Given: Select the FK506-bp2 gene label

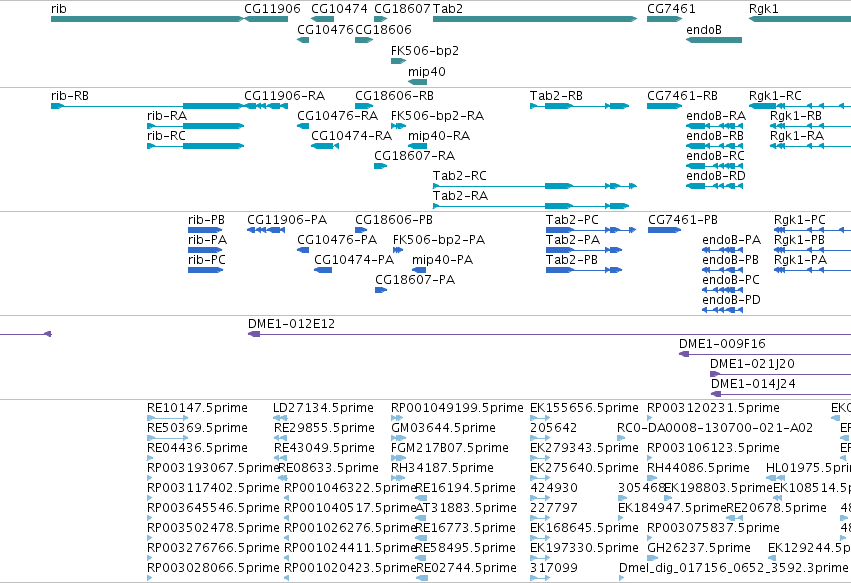Looking at the screenshot, I should tap(424, 51).
